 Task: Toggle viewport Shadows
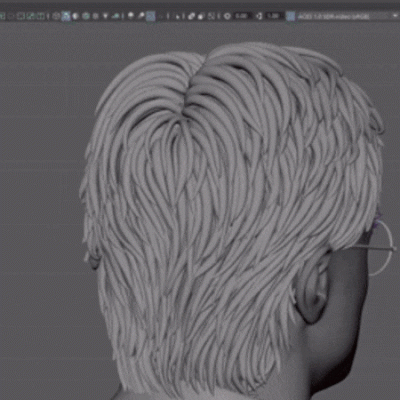pos(115,16)
